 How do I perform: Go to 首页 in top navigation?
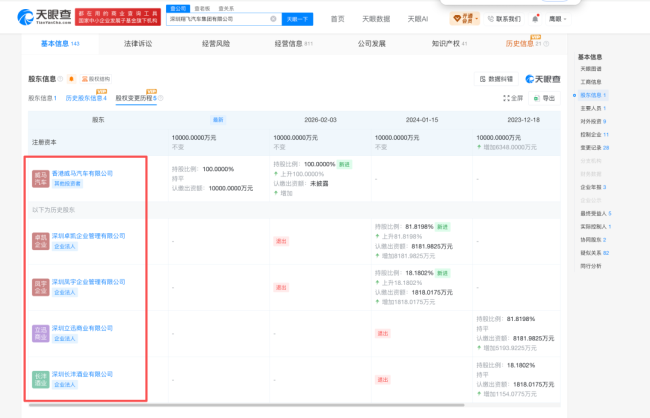click(x=337, y=19)
